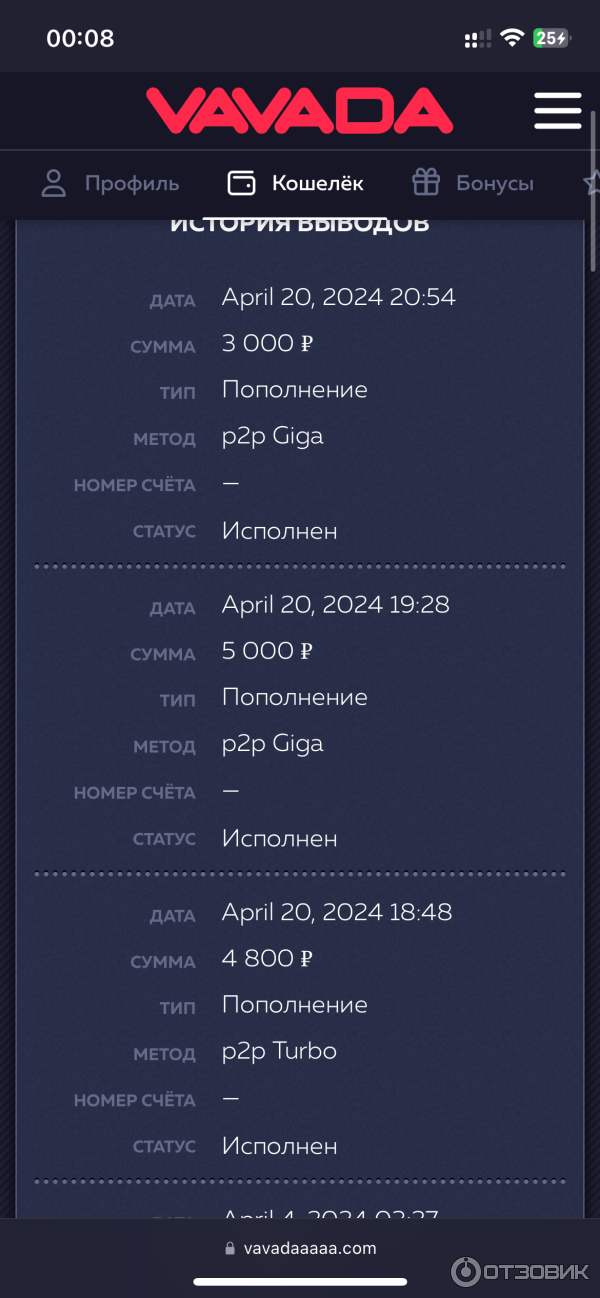Tap the Отзовик watermark logo
This screenshot has width=600, height=1298.
[x=520, y=1271]
